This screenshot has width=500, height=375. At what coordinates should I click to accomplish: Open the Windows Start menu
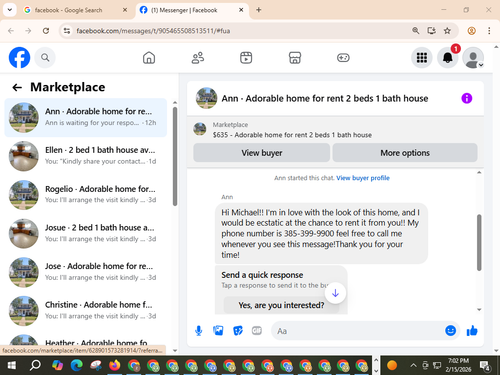(x=12, y=366)
